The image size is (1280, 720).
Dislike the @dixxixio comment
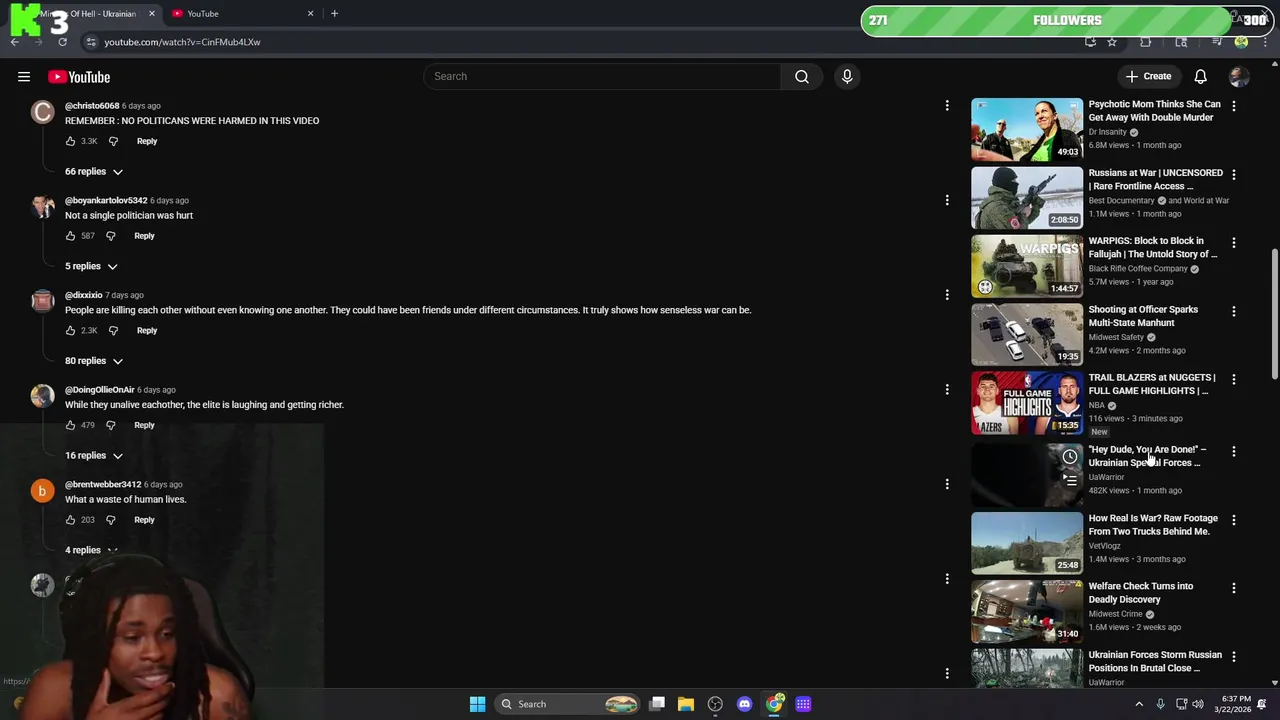point(113,330)
